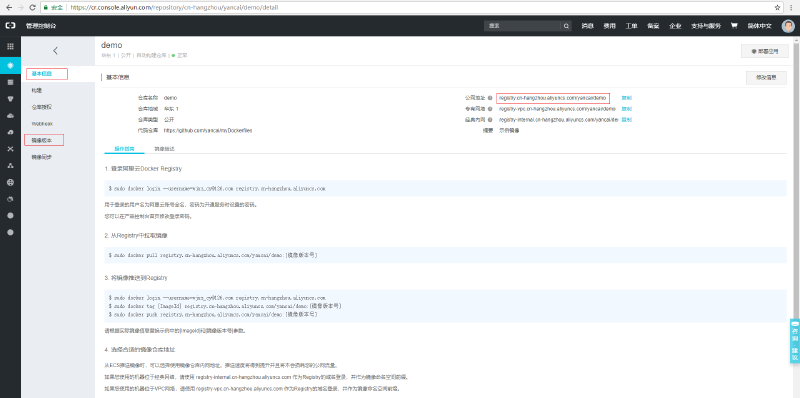Click the node-tree icon in the left rail
Image resolution: width=800 pixels, height=398 pixels.
(x=10, y=166)
